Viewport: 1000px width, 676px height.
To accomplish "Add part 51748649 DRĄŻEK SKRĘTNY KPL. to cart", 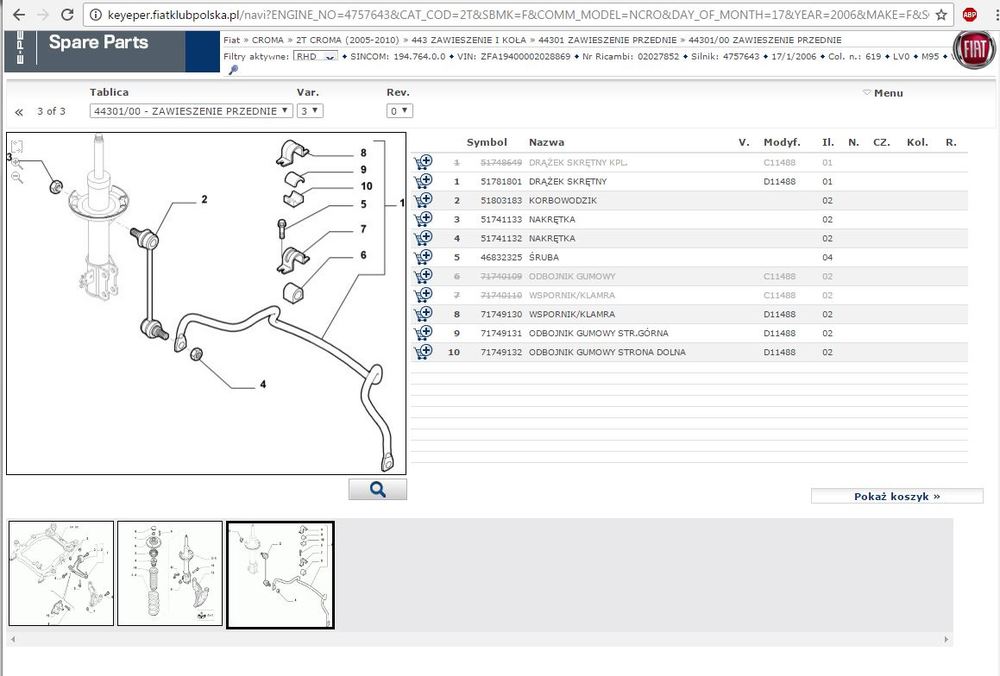I will coord(423,162).
